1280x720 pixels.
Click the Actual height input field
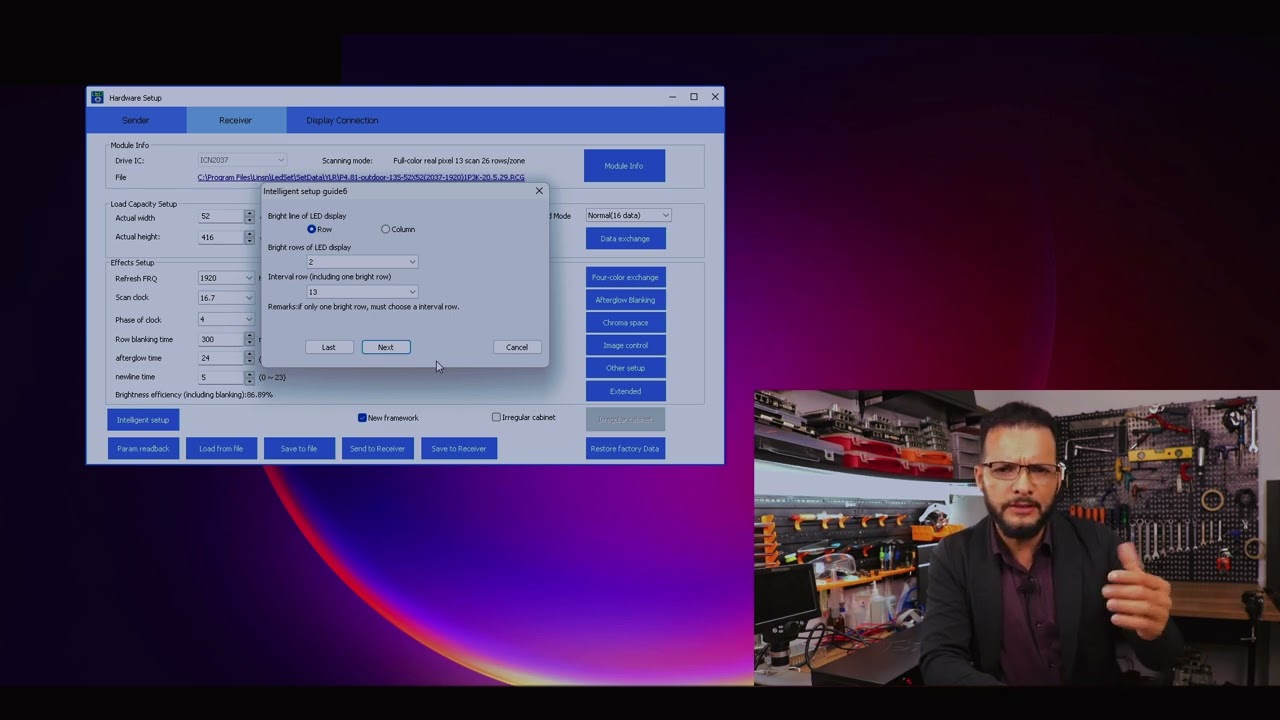coord(220,237)
